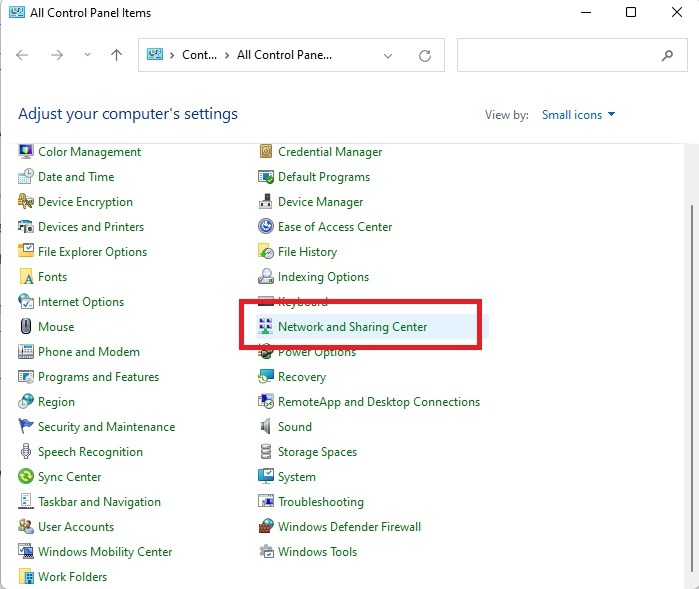Open the Power Options link
This screenshot has width=699, height=589.
tap(317, 351)
